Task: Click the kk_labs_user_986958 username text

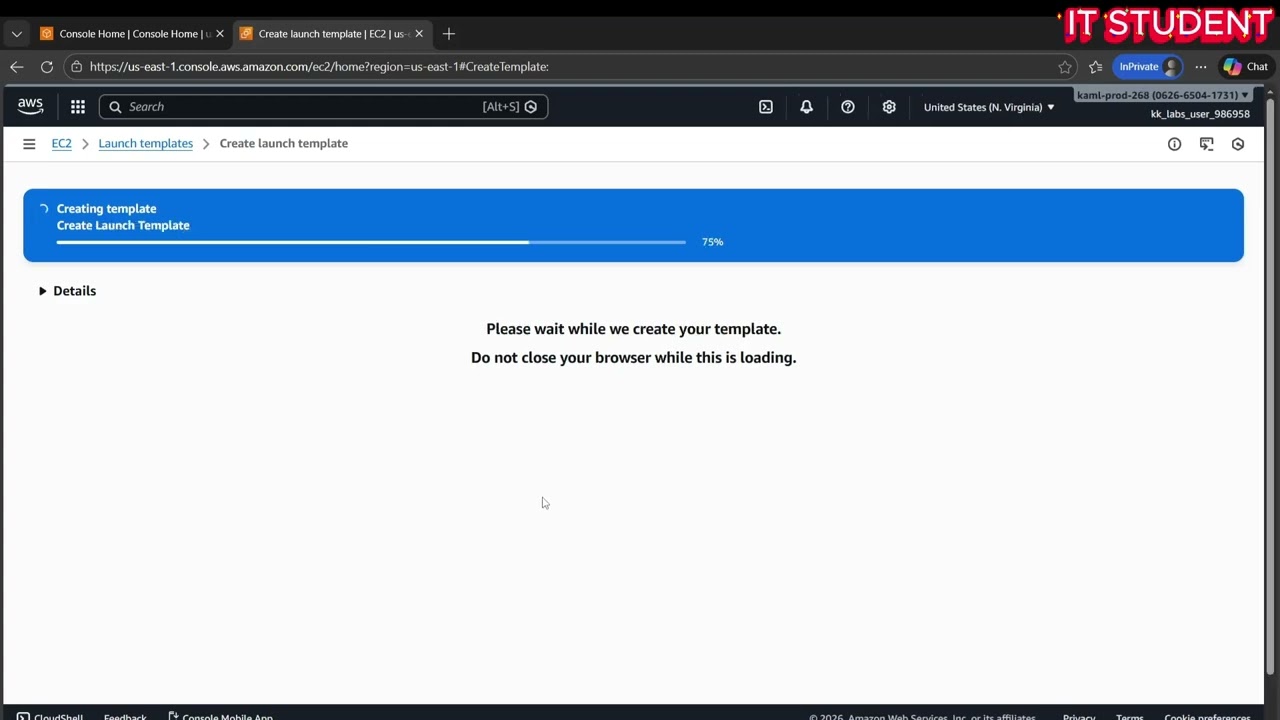Action: (1200, 114)
